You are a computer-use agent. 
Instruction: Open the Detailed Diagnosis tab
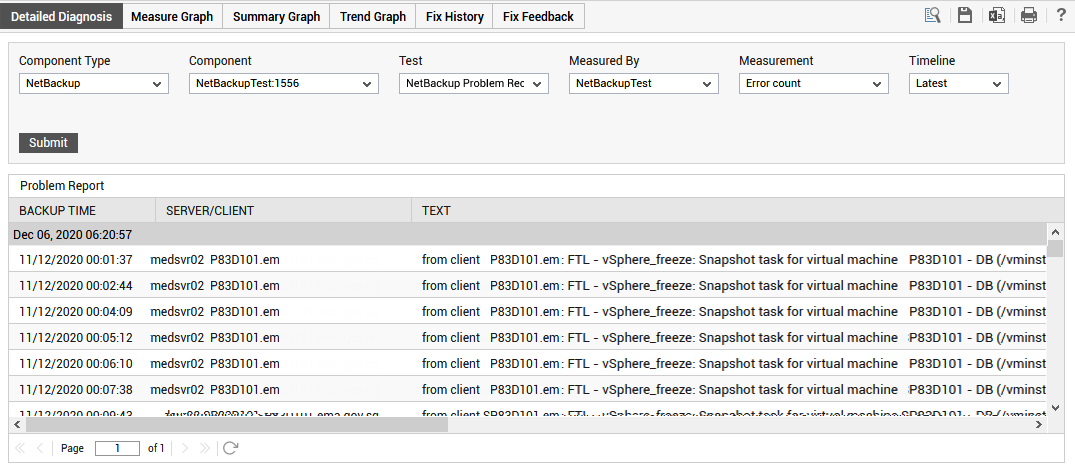click(x=62, y=16)
